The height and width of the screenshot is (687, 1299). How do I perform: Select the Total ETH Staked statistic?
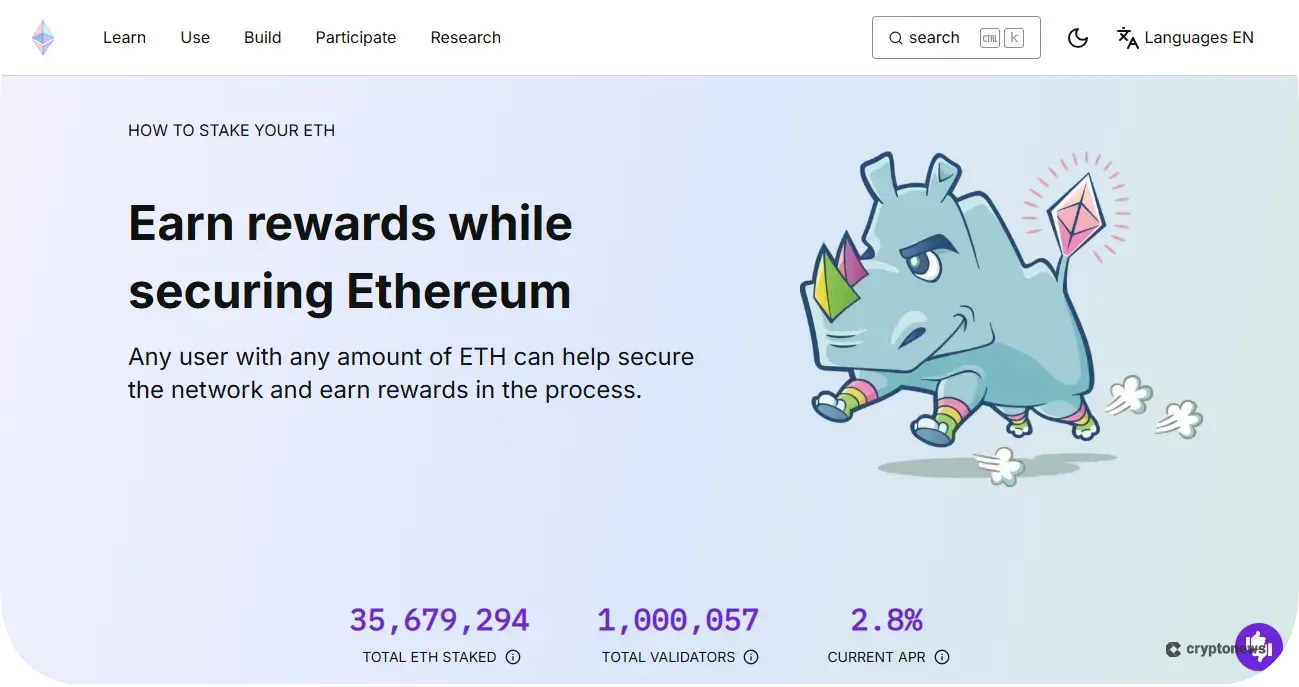(x=440, y=619)
